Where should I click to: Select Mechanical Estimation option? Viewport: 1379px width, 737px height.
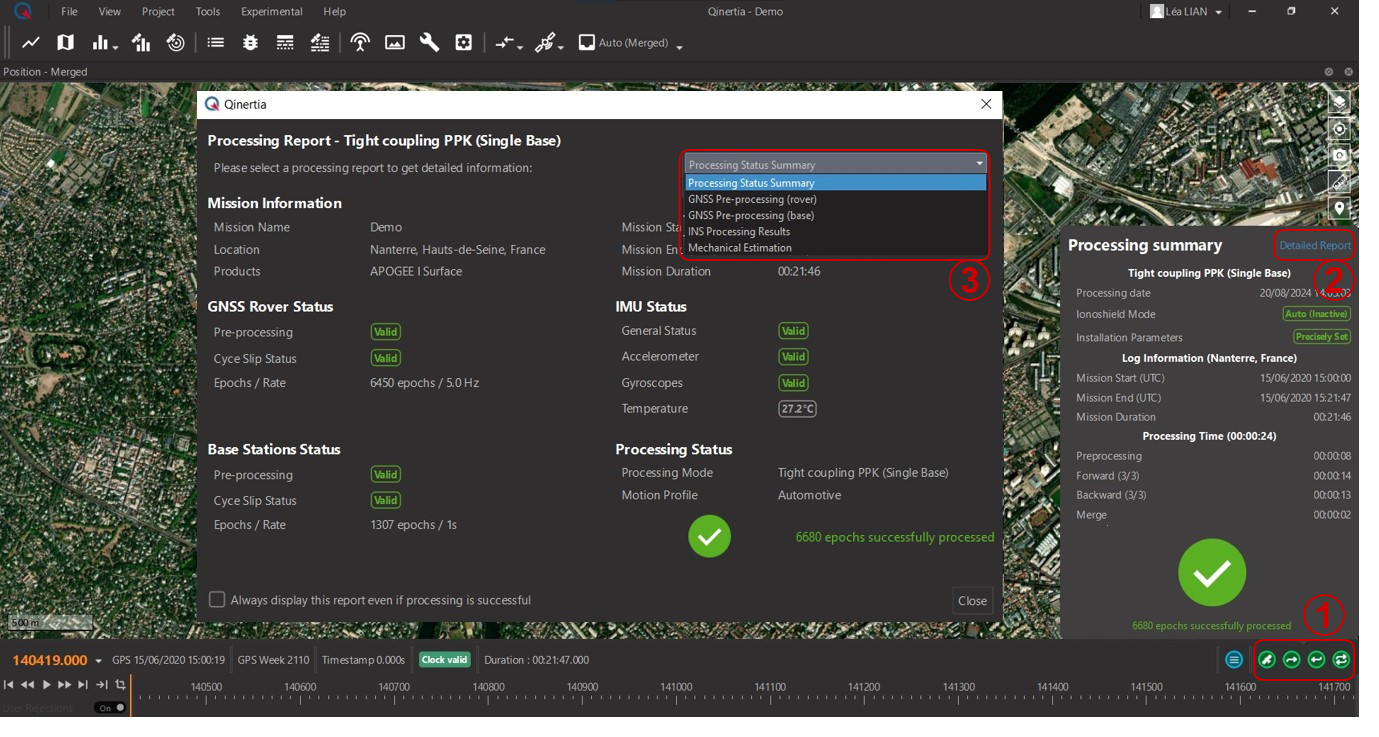[x=836, y=247]
